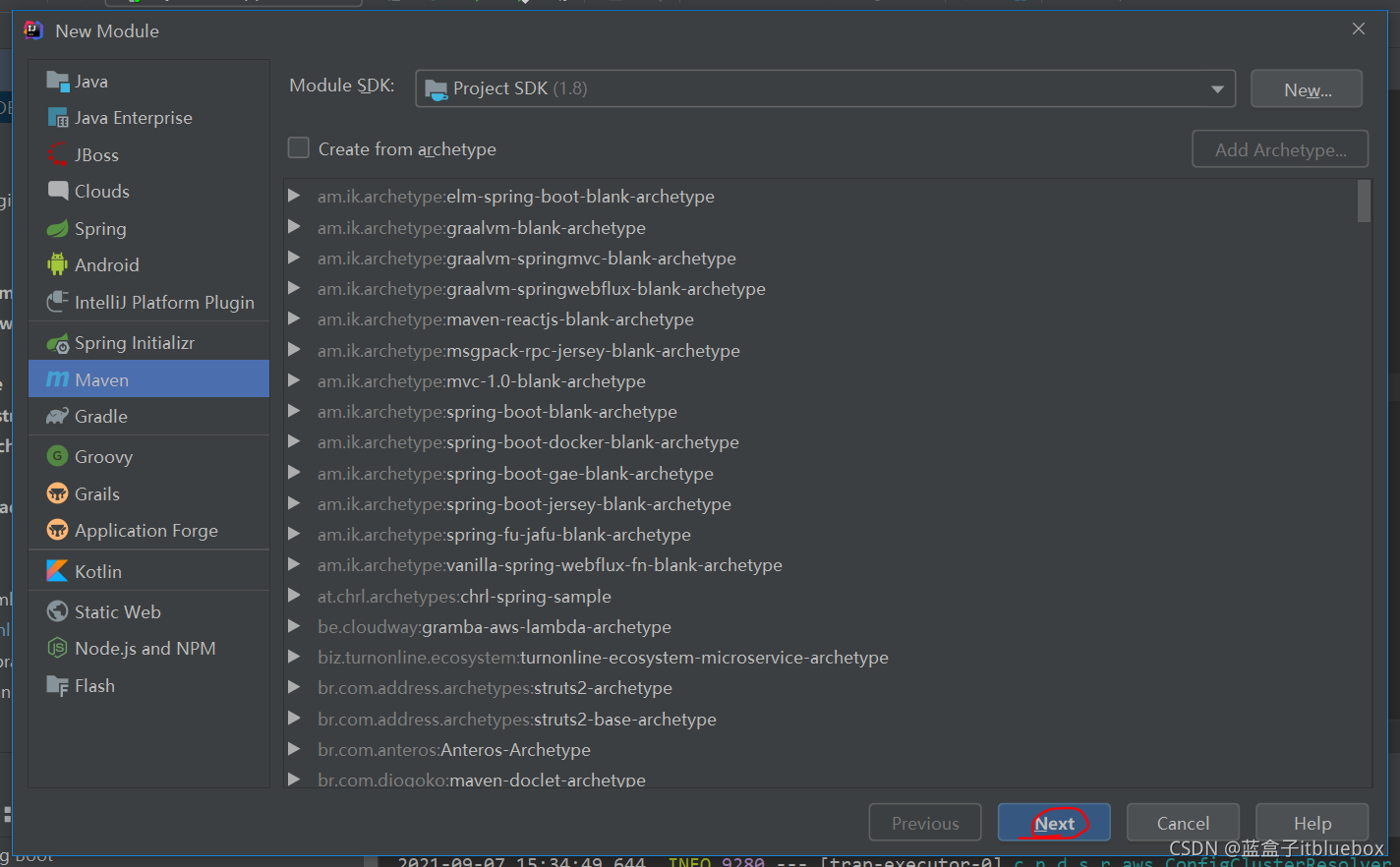Expand struts2-base-archetype node
Image resolution: width=1400 pixels, height=867 pixels.
point(294,719)
